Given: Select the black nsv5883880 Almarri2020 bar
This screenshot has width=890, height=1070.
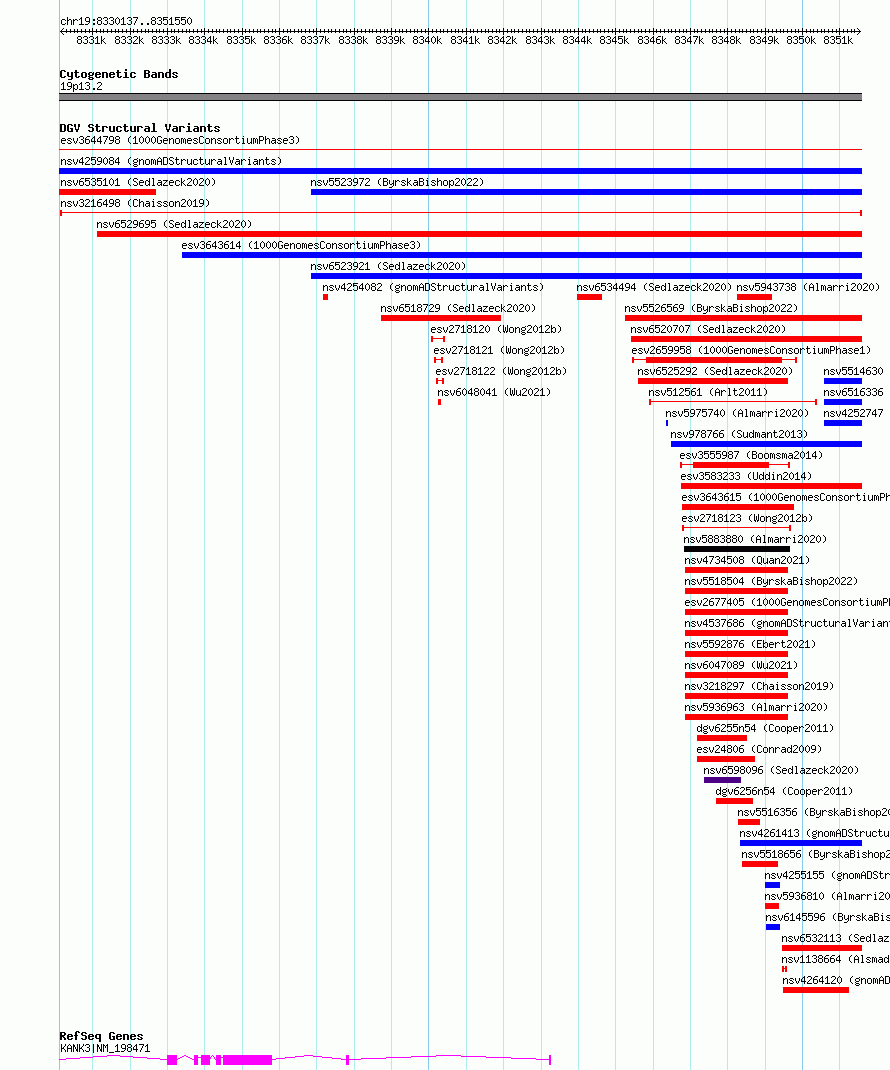Looking at the screenshot, I should coord(736,549).
